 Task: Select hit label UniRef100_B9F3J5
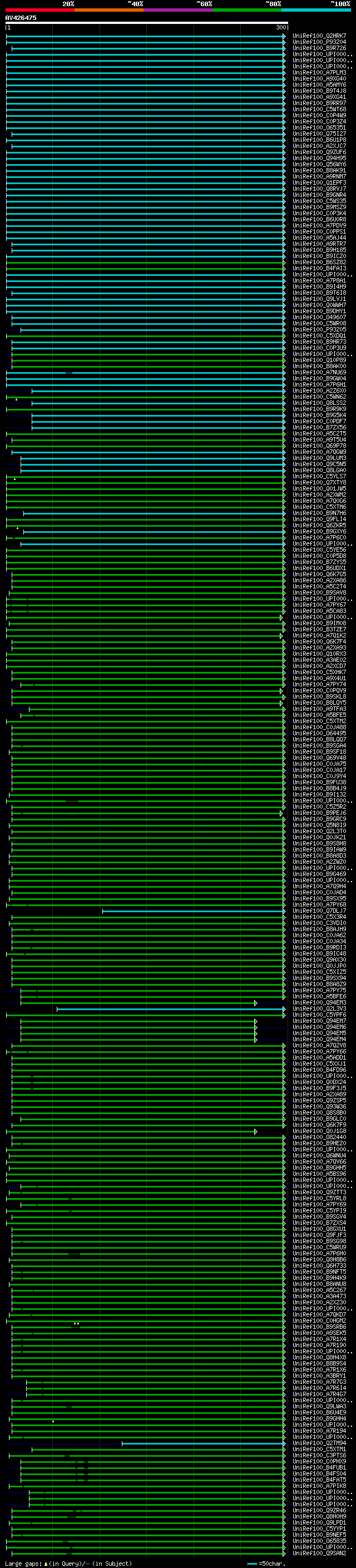319,1089
